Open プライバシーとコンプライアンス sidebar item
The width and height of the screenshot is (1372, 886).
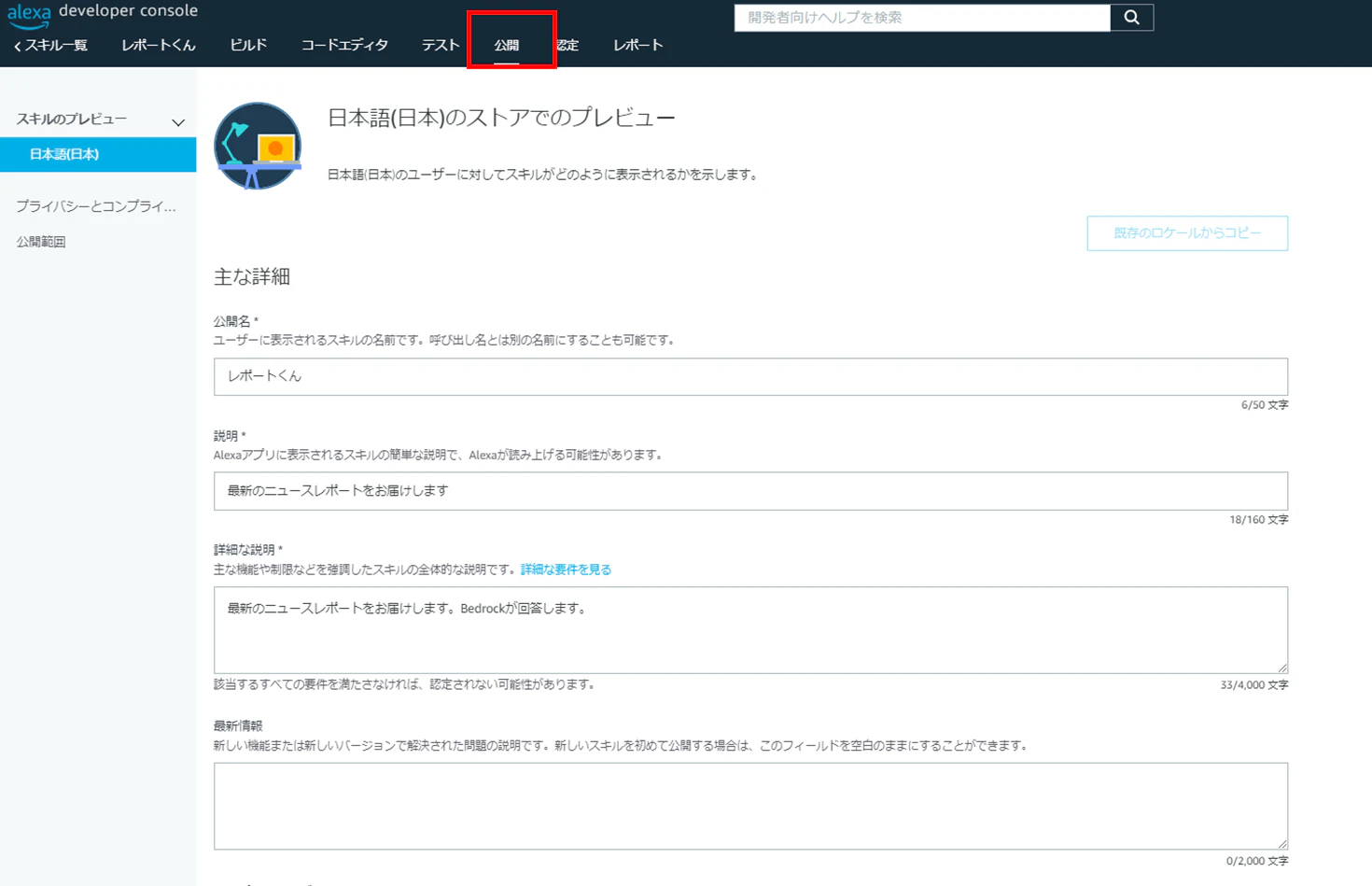[96, 206]
